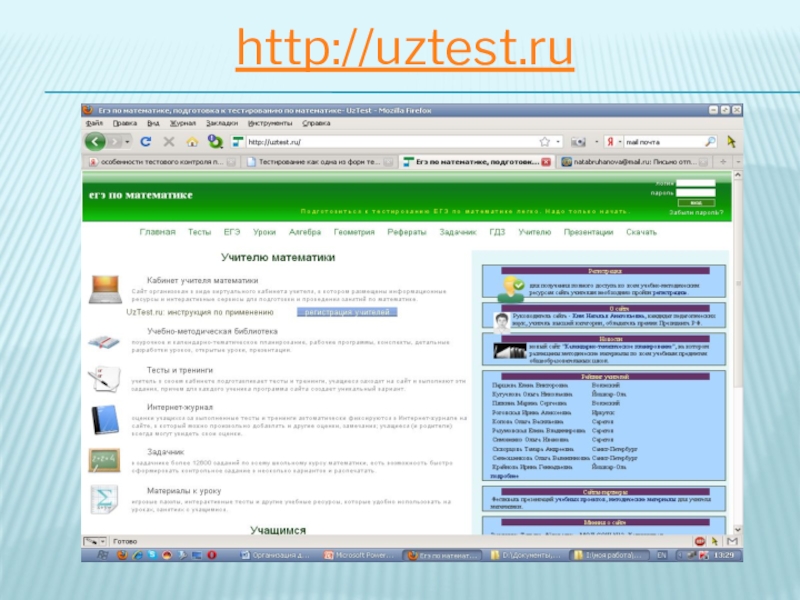
Task: Switch to Microsoft PowerPoint in taskbar
Action: (361, 555)
